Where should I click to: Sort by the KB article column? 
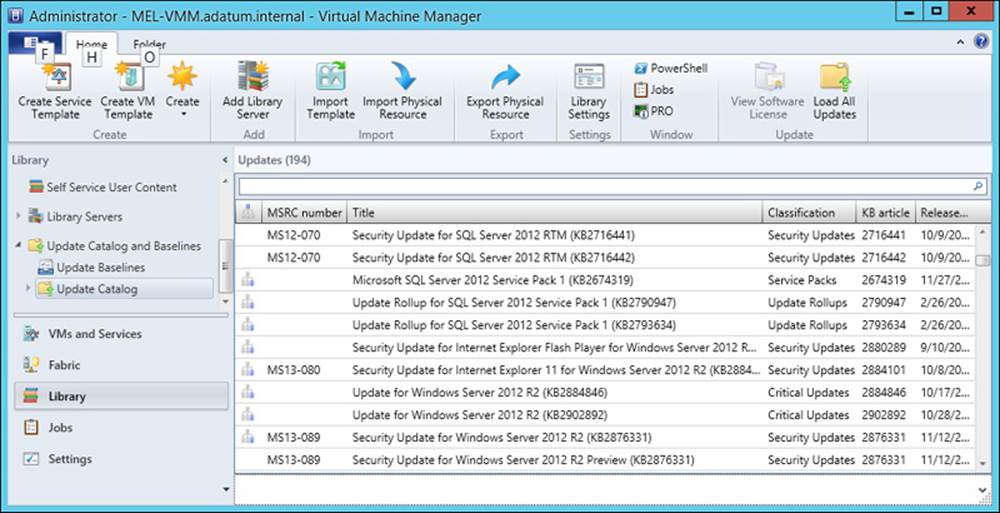coord(886,213)
